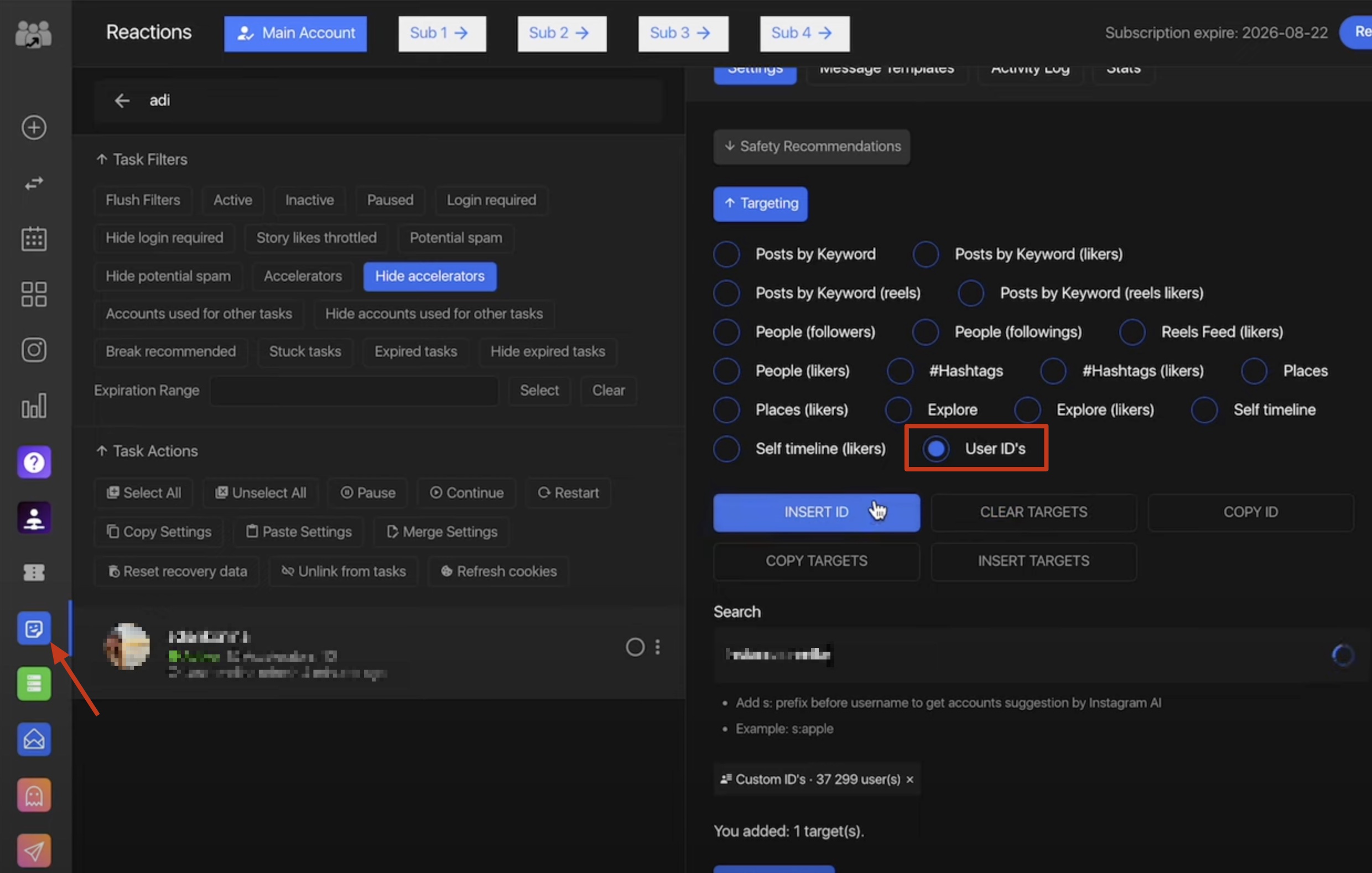The height and width of the screenshot is (873, 1372).
Task: Open the mail envelope icon in sidebar
Action: pyautogui.click(x=34, y=739)
